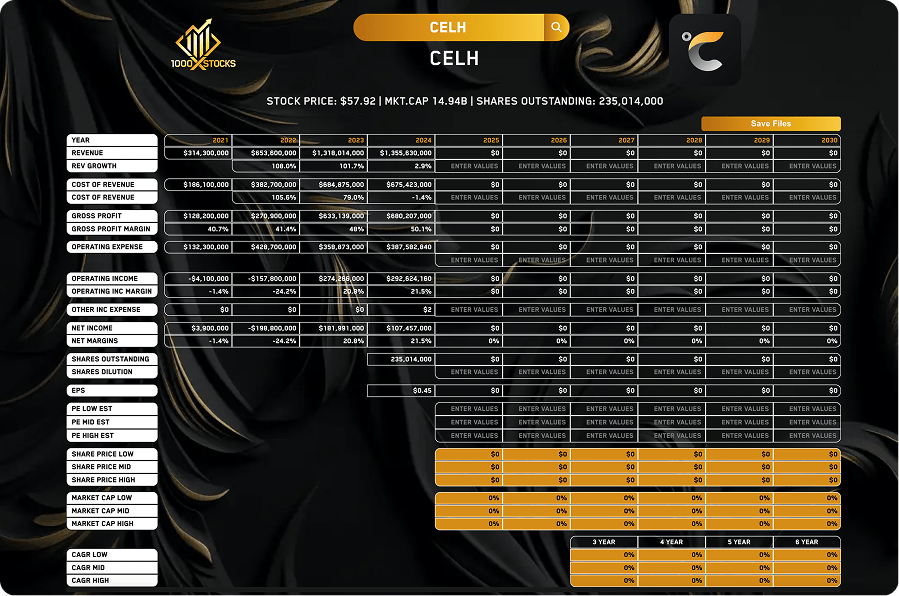Click the 1000x Stocks logo

coord(206,47)
